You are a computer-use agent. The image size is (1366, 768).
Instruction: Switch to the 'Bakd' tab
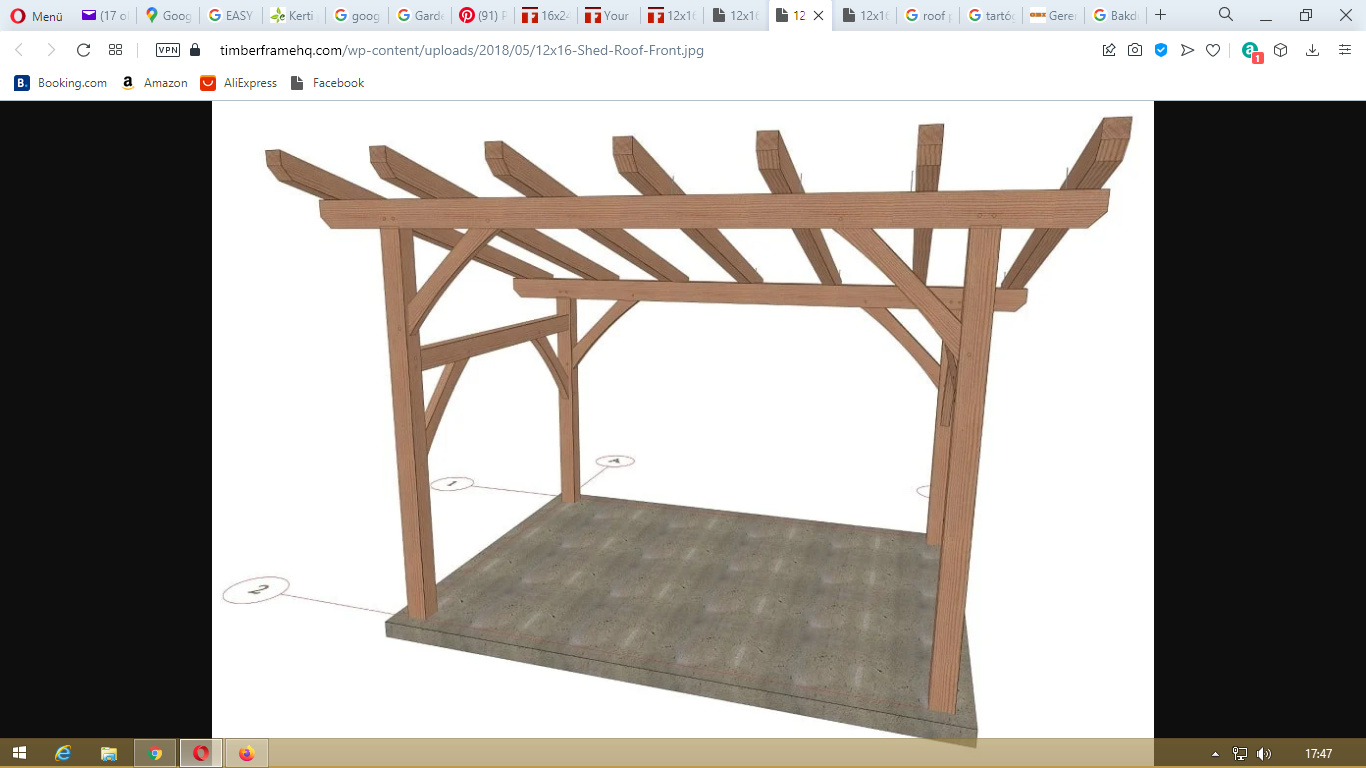pyautogui.click(x=1115, y=16)
